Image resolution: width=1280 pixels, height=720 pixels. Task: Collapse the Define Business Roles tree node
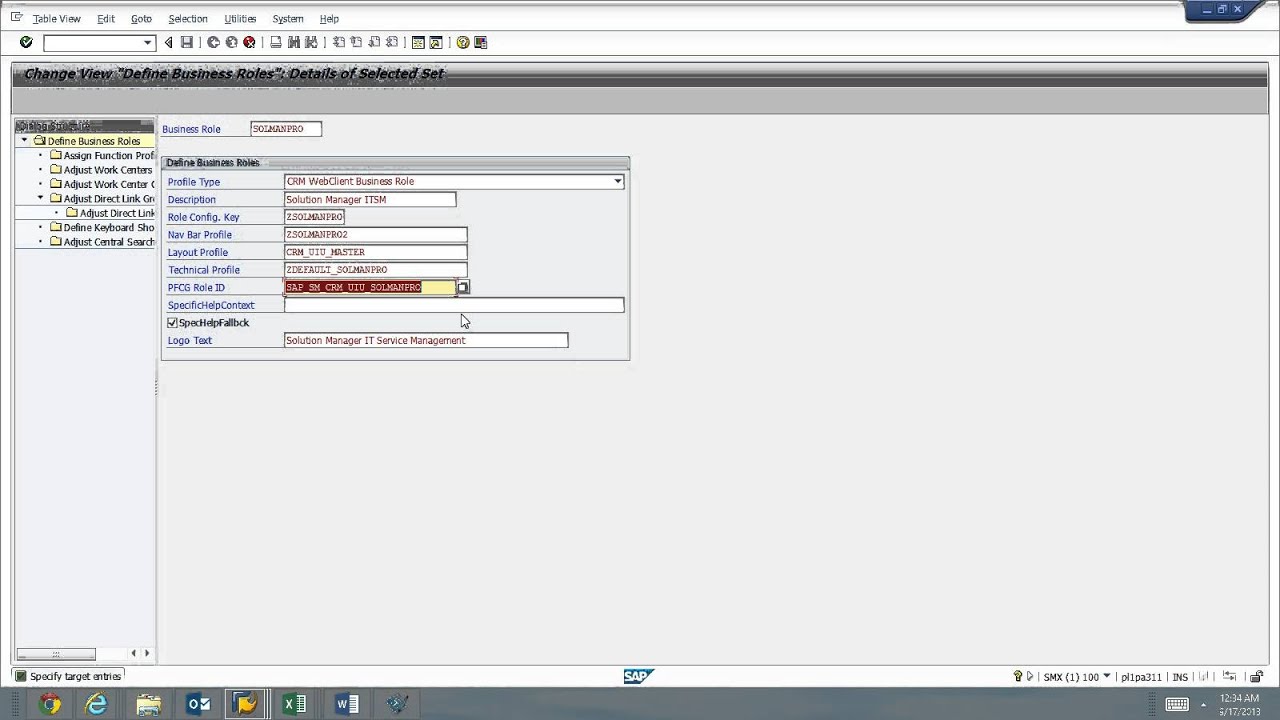coord(25,141)
